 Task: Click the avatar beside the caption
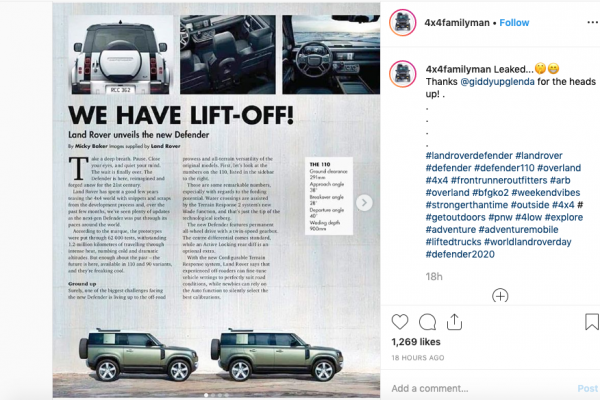(x=403, y=74)
